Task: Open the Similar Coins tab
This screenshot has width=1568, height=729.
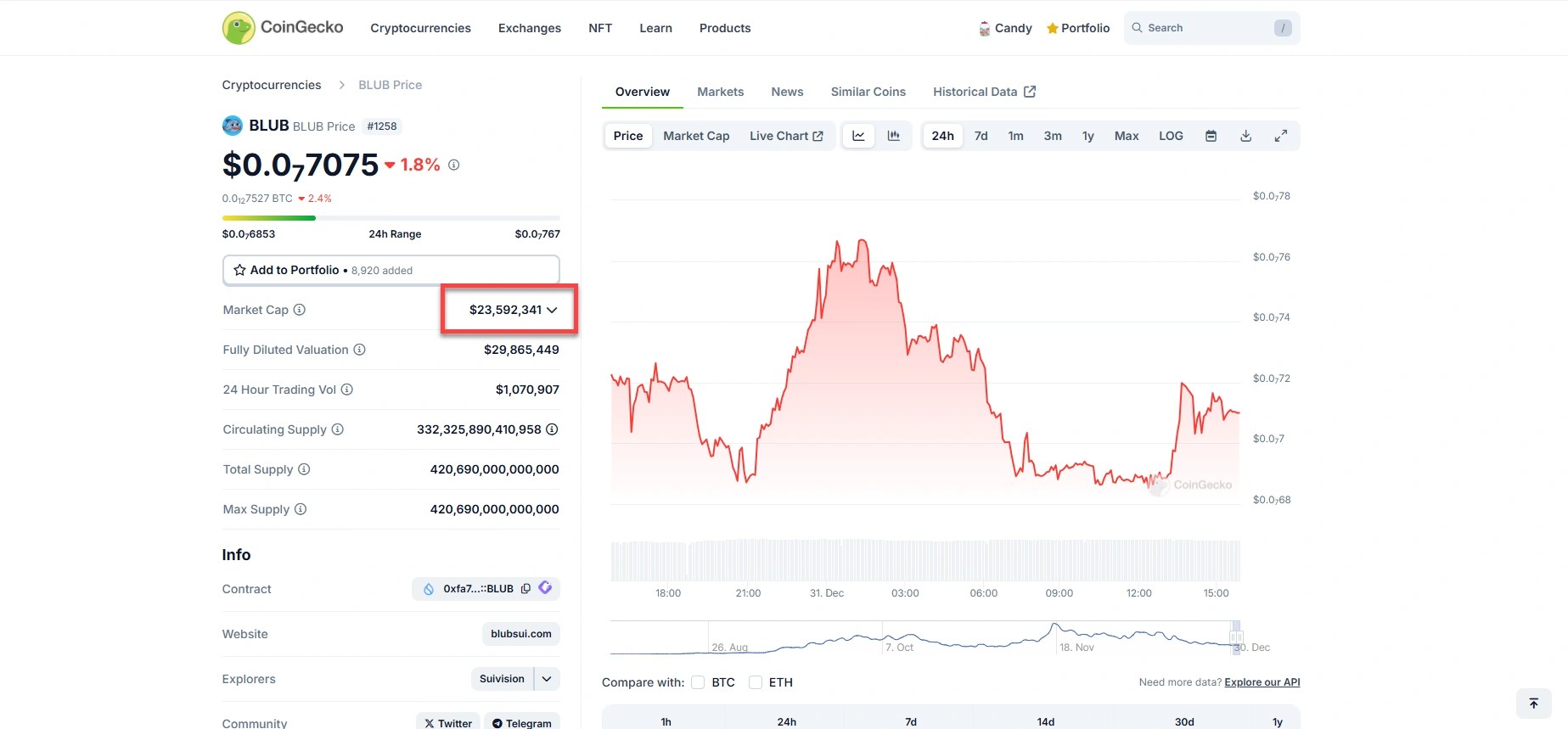Action: click(868, 92)
